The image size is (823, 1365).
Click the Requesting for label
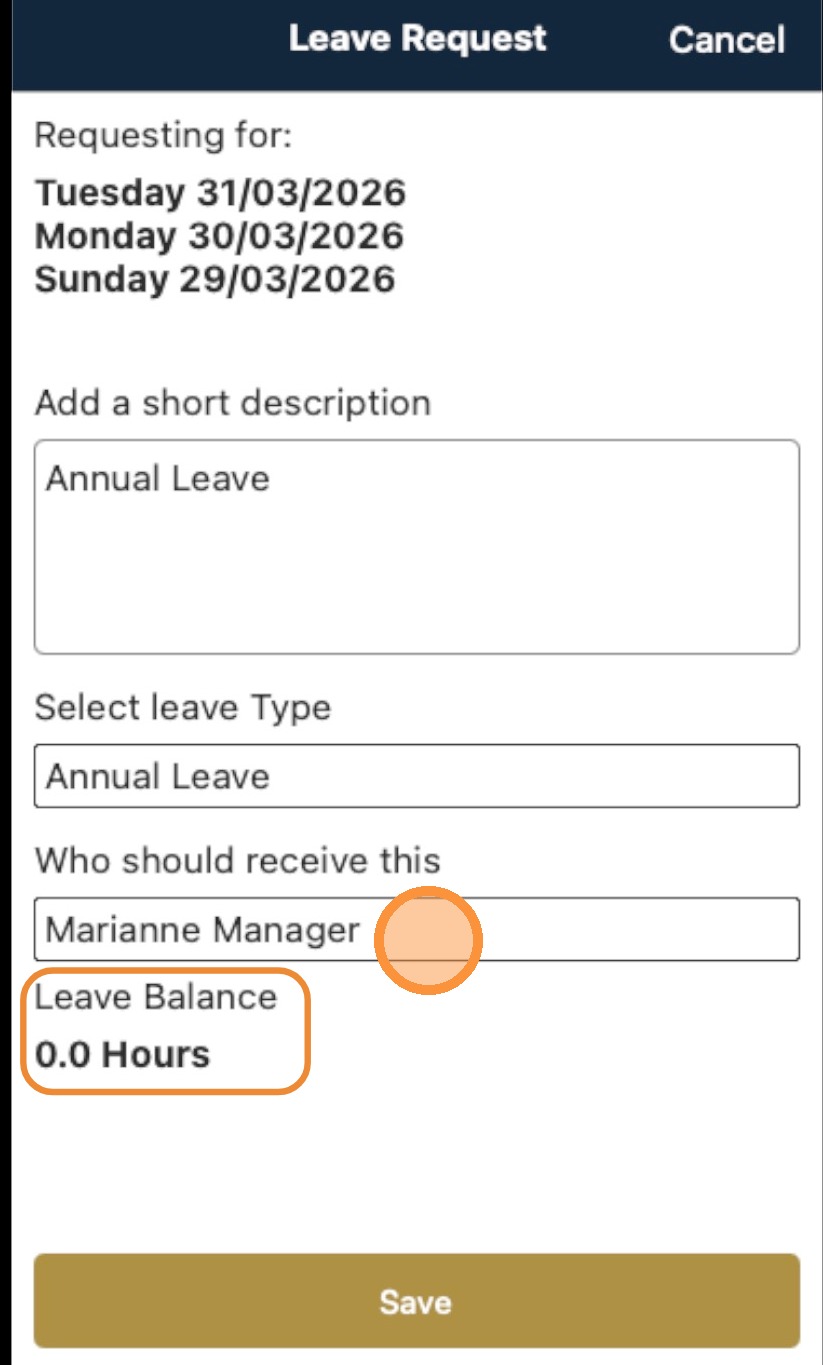pos(163,135)
